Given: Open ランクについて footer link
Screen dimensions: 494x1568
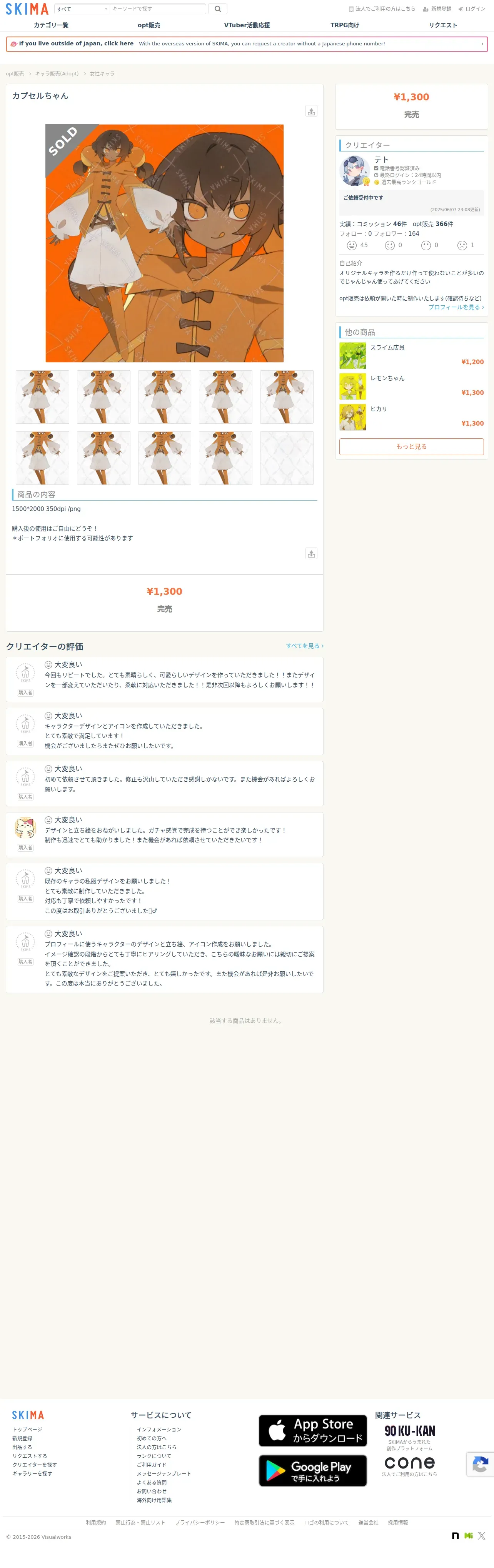Looking at the screenshot, I should [x=154, y=1456].
